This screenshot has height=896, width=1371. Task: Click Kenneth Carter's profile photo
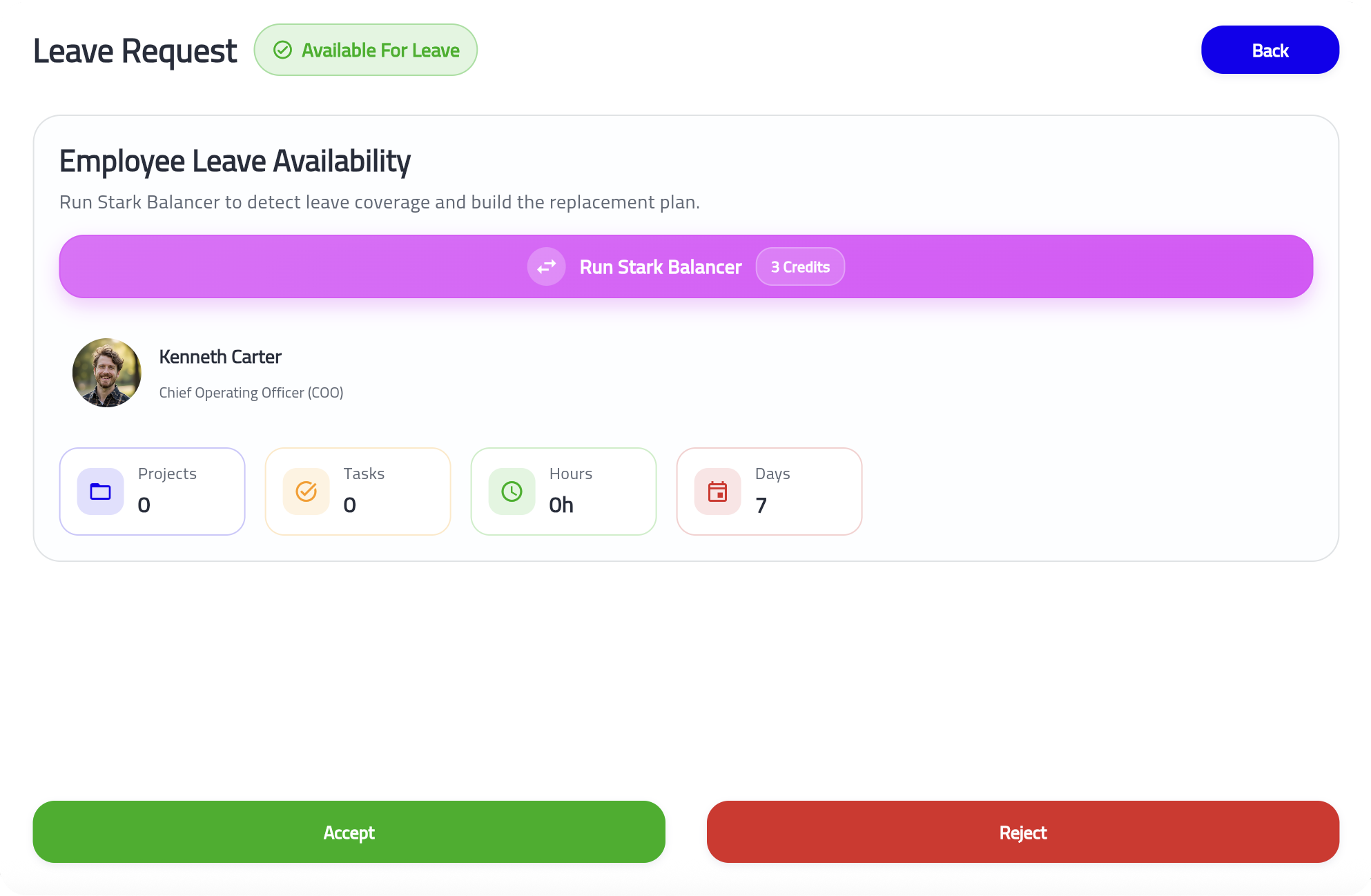pyautogui.click(x=107, y=373)
